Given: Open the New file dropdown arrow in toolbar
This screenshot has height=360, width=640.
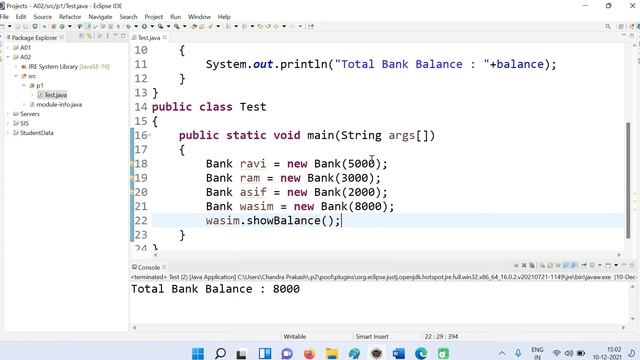Looking at the screenshot, I should tap(9, 27).
